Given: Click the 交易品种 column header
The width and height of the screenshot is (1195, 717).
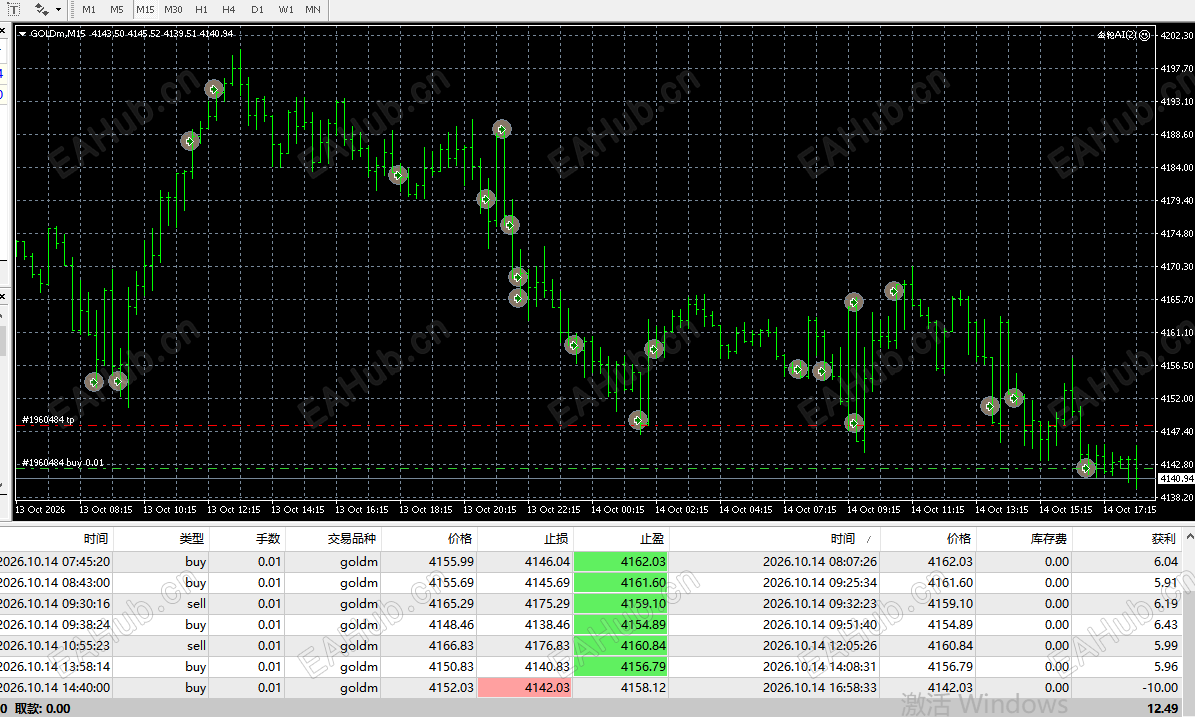Looking at the screenshot, I should (333, 539).
